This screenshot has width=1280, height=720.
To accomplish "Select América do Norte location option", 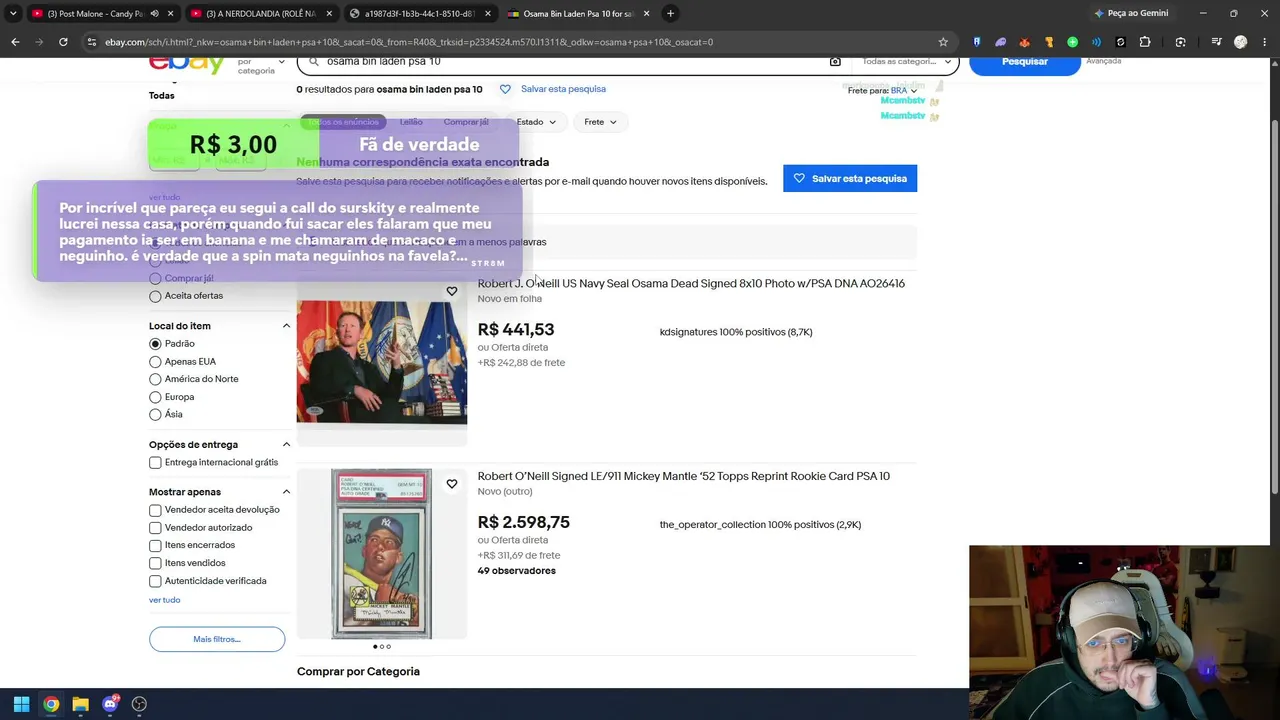I will tap(155, 379).
